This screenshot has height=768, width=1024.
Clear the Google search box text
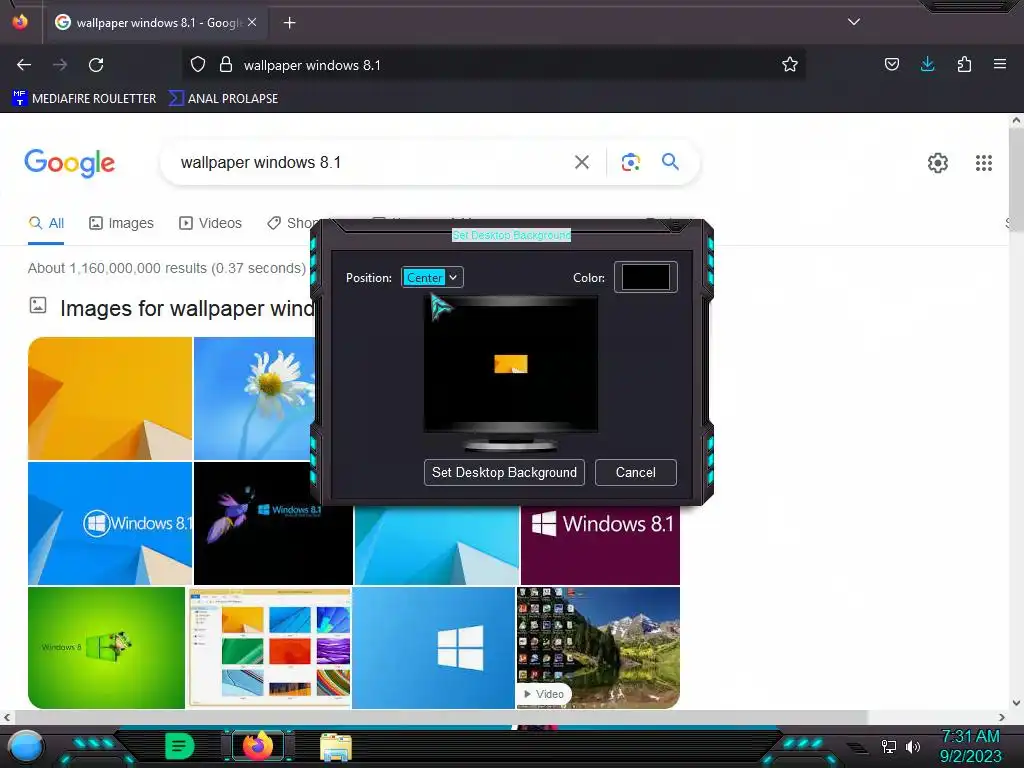[582, 163]
